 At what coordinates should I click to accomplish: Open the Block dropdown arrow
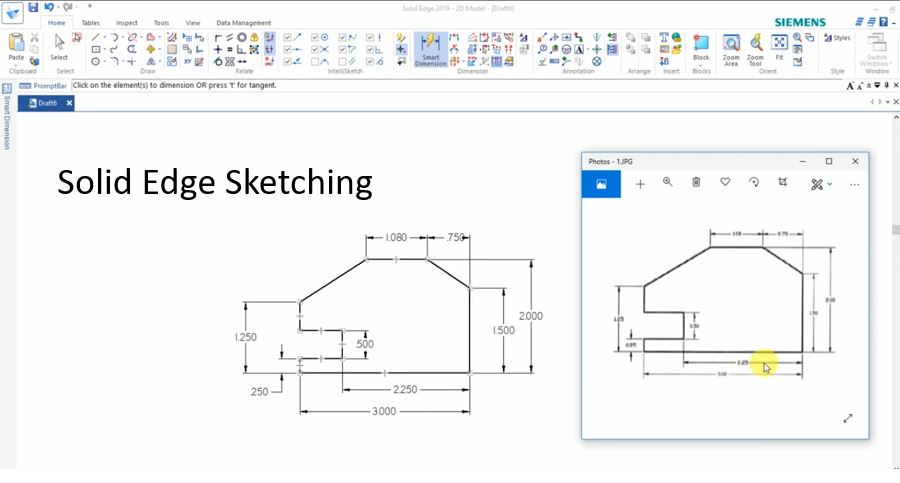click(x=701, y=65)
